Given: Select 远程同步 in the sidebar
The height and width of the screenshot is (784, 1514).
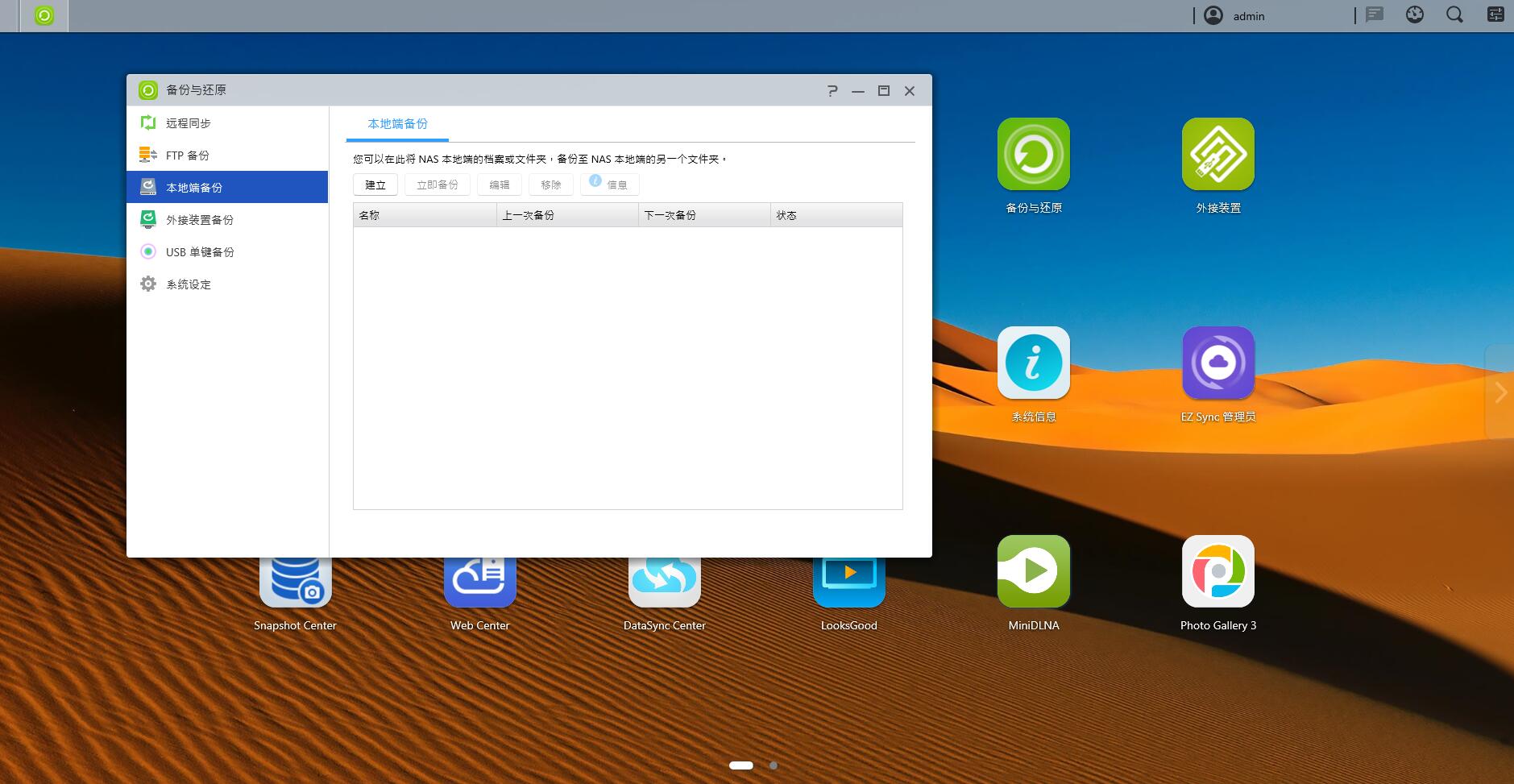Looking at the screenshot, I should tap(189, 123).
